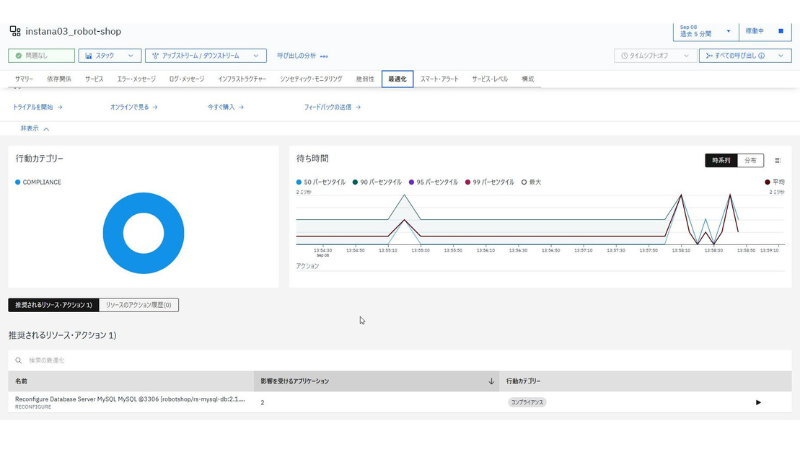Click the コンプライアンス tag
This screenshot has height=450, width=800.
coord(527,402)
